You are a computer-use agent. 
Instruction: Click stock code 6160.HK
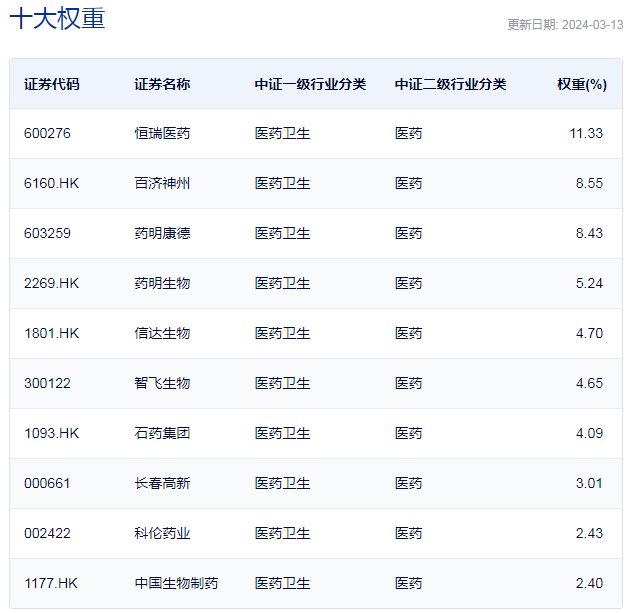[x=52, y=183]
